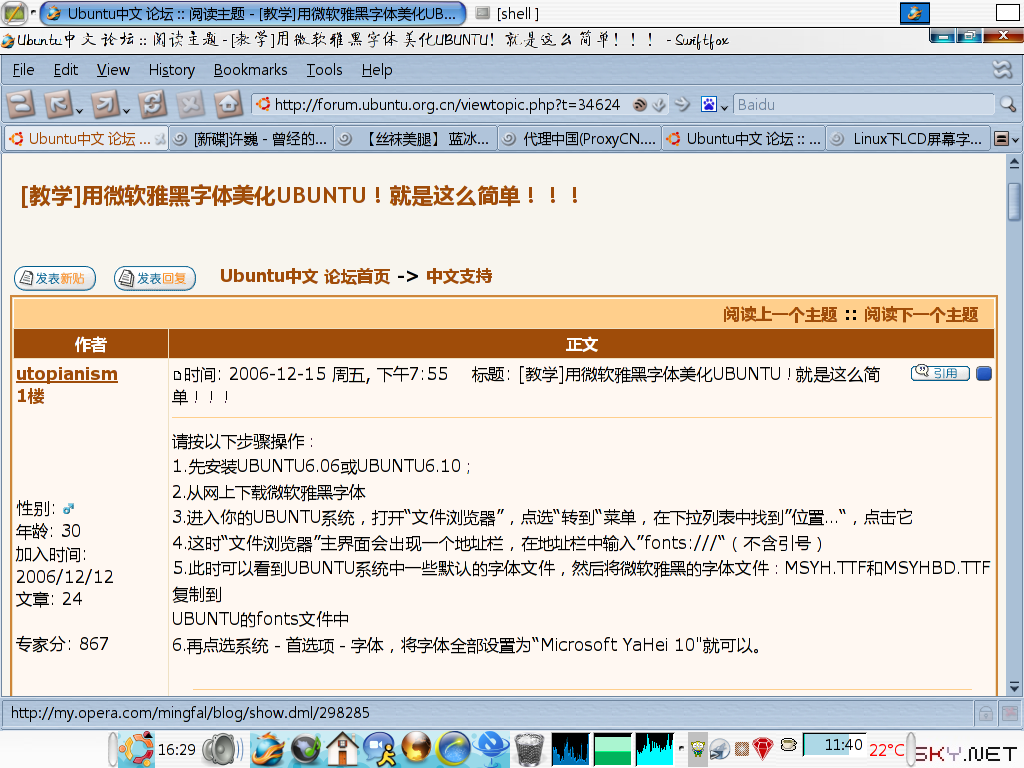This screenshot has width=1024, height=768.
Task: Click the 发表回复 reply button
Action: coord(155,278)
